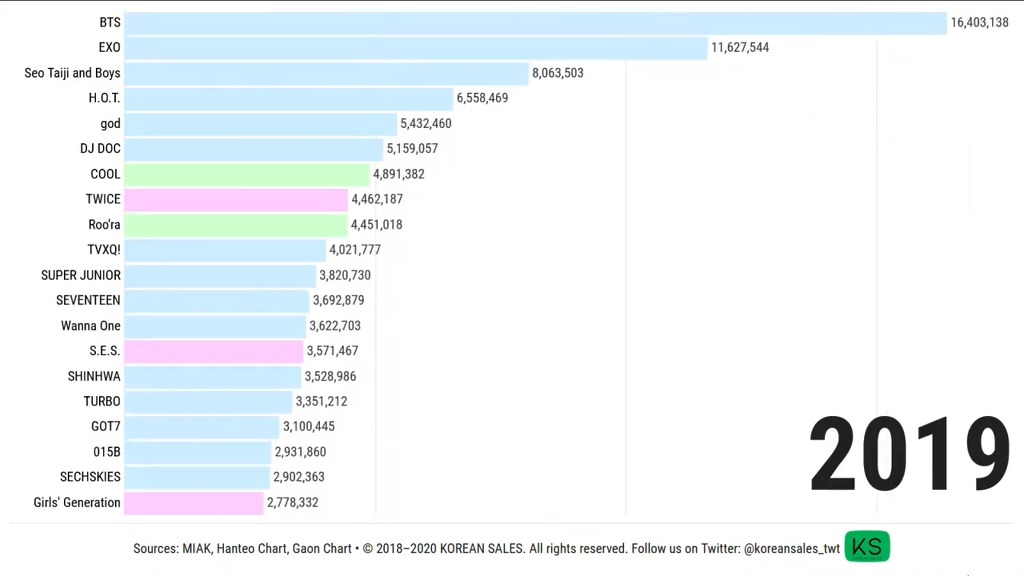Screen dimensions: 1024x576
Task: Click the value 5,159,057
Action: click(412, 149)
